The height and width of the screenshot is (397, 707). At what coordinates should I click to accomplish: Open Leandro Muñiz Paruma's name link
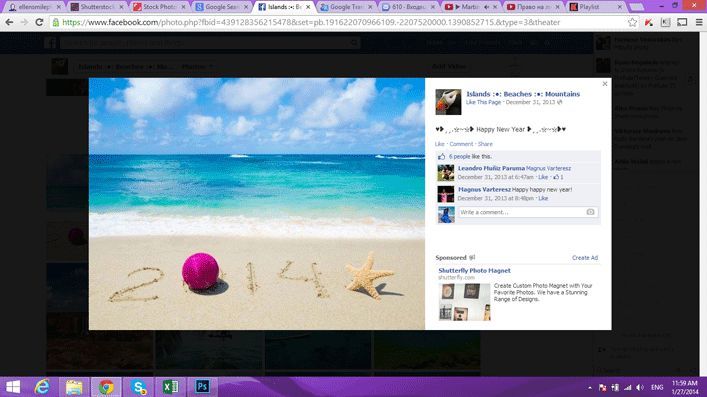[491, 168]
